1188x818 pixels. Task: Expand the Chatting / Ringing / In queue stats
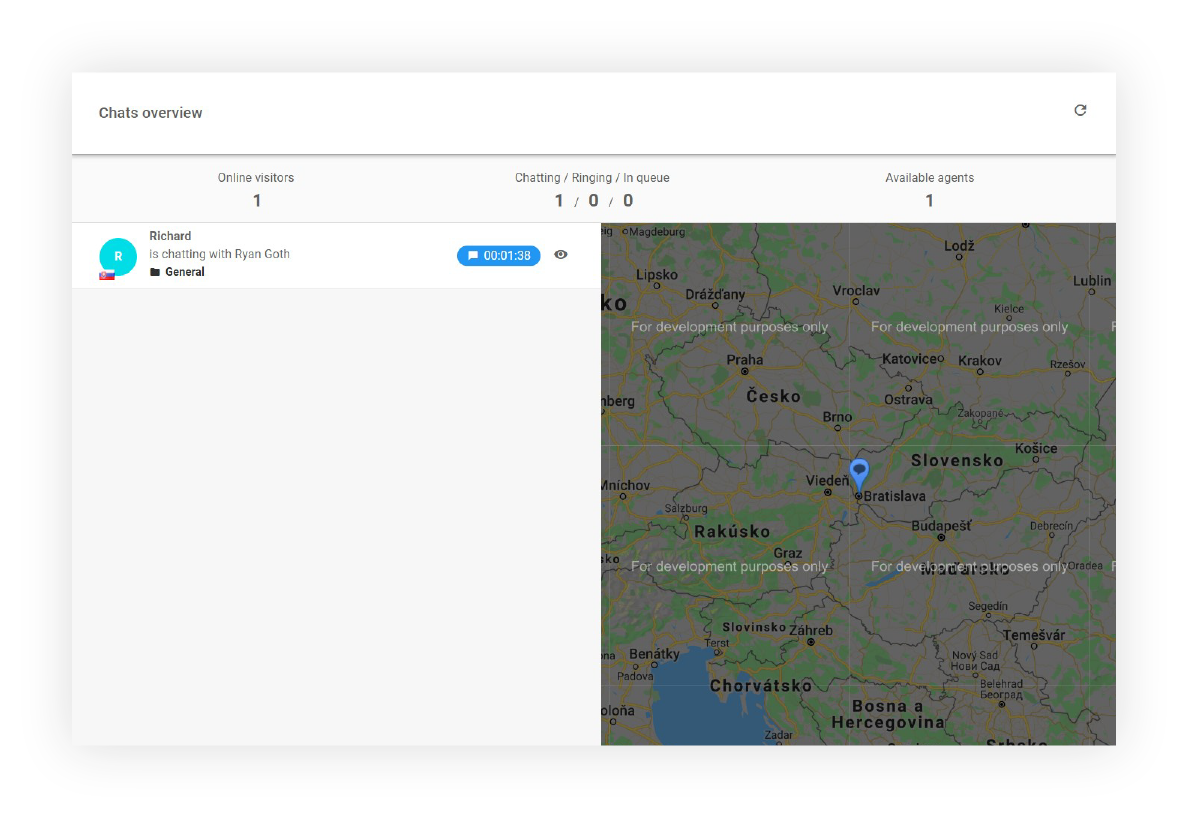[593, 200]
